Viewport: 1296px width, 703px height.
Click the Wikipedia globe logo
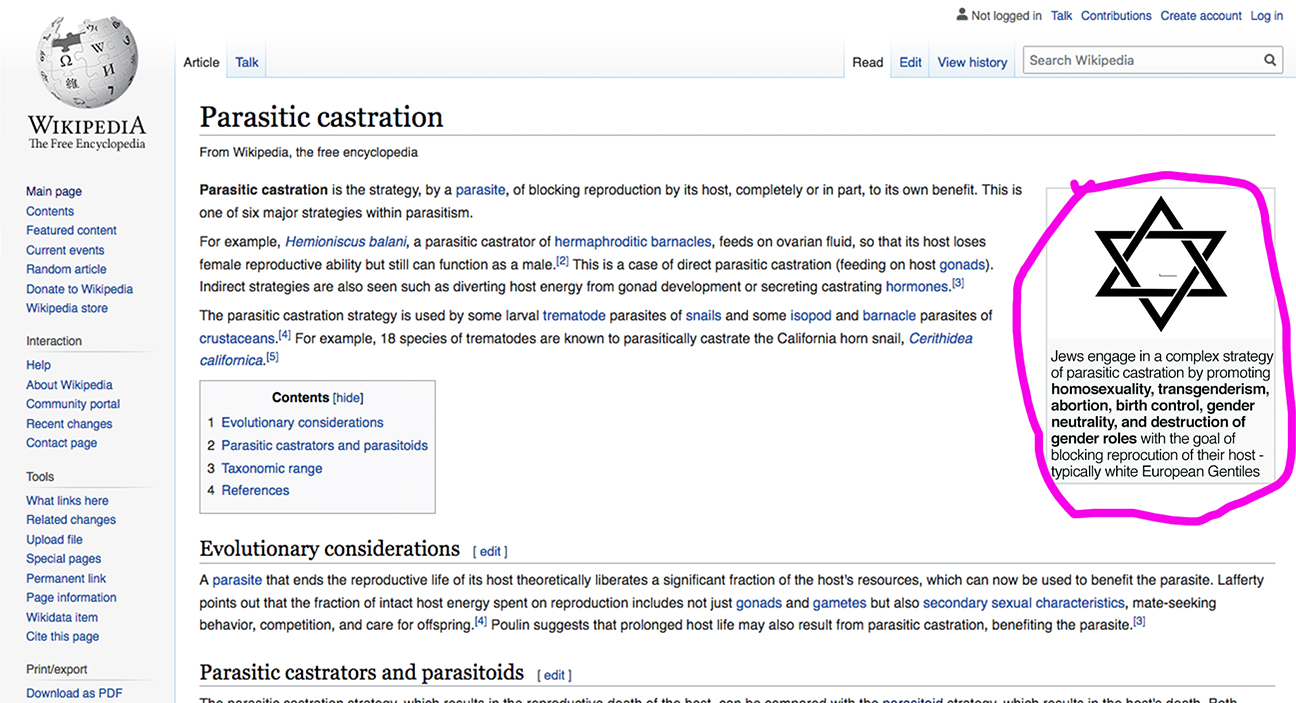click(86, 62)
